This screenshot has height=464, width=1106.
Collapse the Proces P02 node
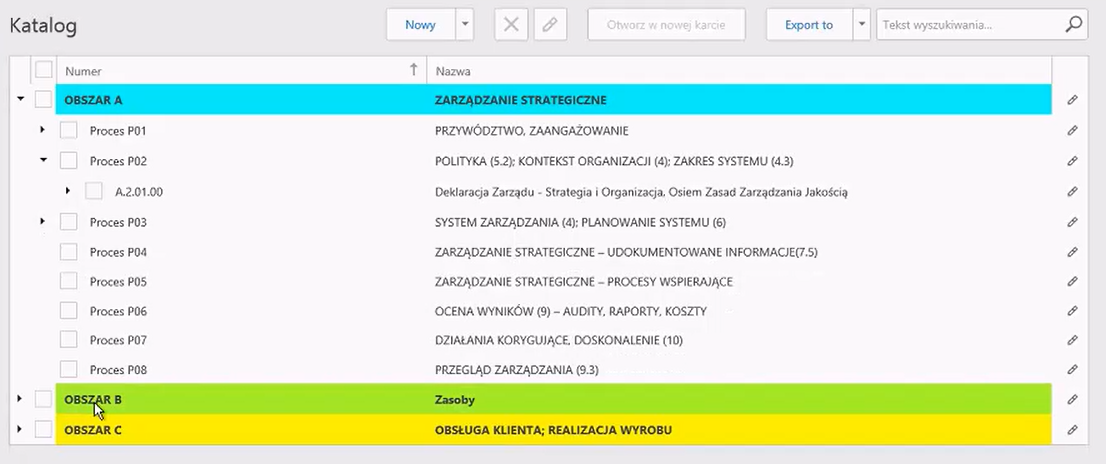tap(44, 159)
